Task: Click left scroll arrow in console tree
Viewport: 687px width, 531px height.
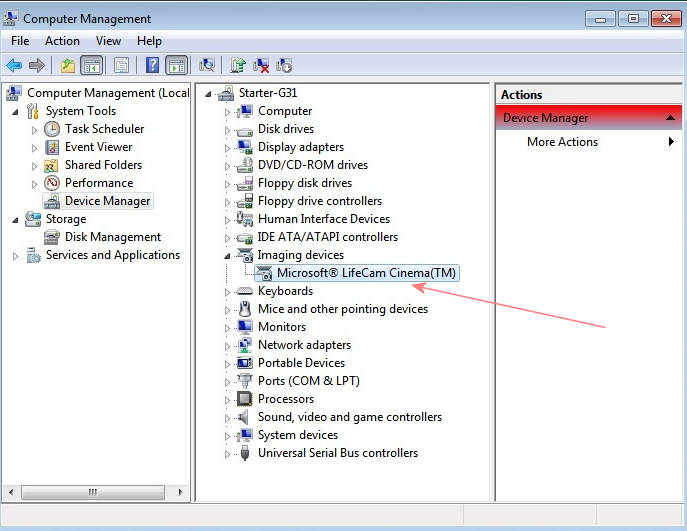Action: tap(11, 492)
